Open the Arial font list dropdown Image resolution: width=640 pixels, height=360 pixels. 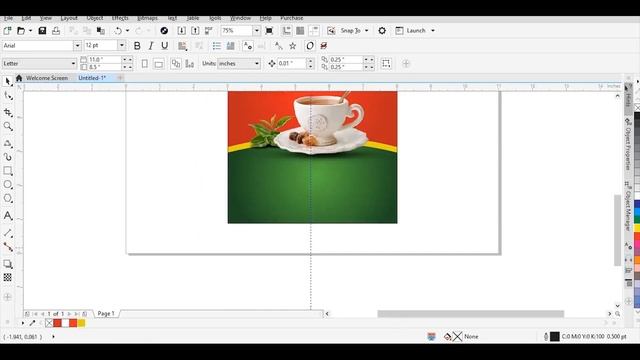pos(77,46)
